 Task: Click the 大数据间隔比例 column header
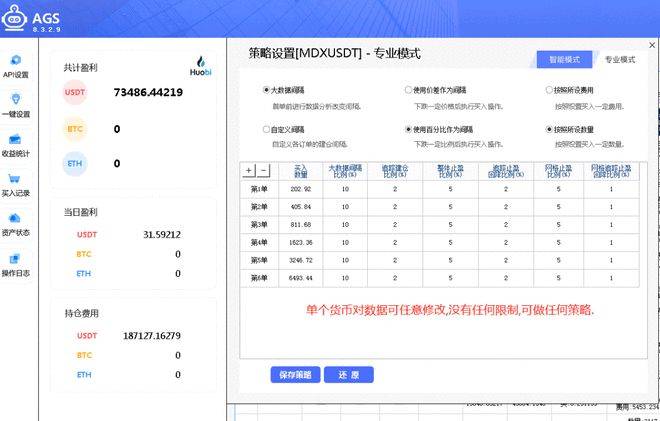(x=345, y=171)
